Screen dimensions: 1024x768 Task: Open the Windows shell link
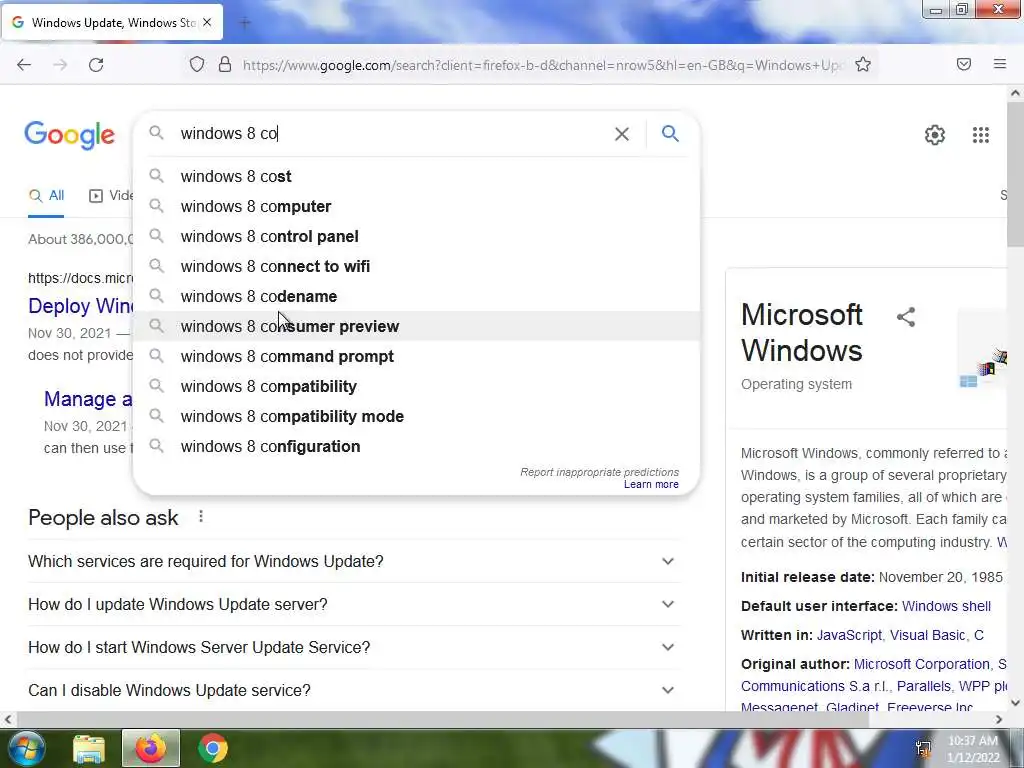tap(946, 606)
